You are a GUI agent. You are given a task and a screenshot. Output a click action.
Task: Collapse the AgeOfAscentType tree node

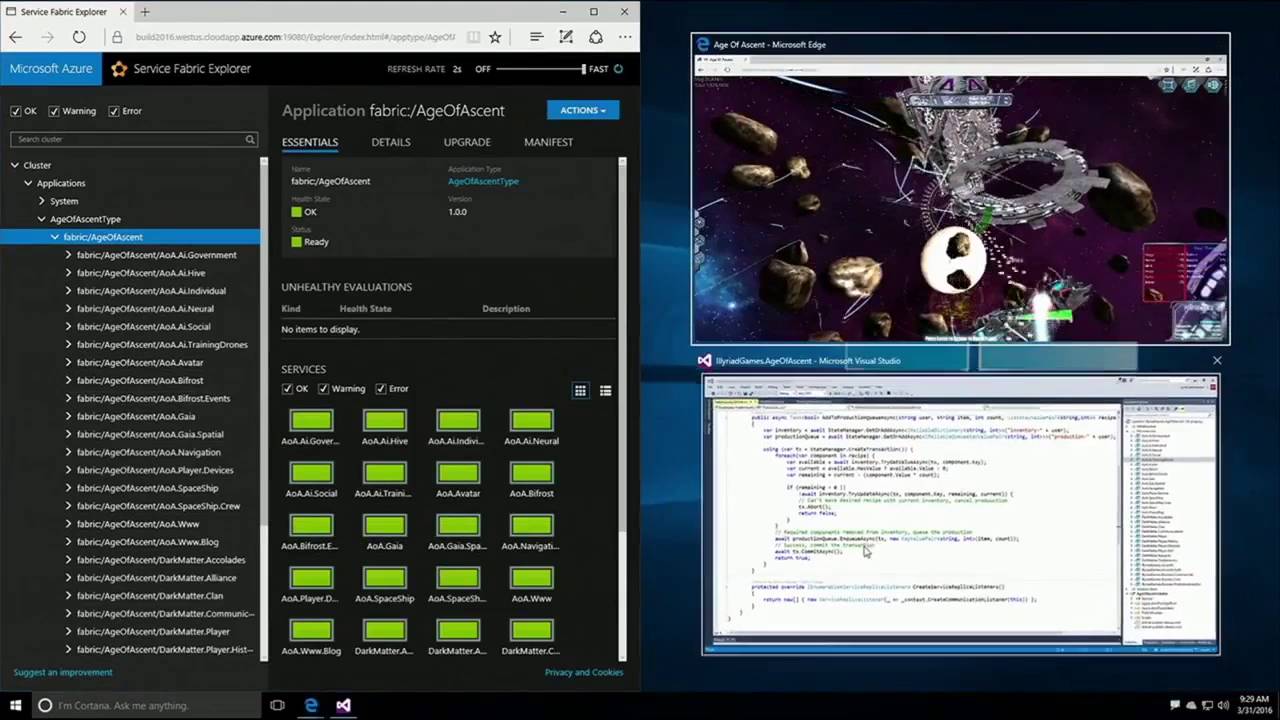42,219
